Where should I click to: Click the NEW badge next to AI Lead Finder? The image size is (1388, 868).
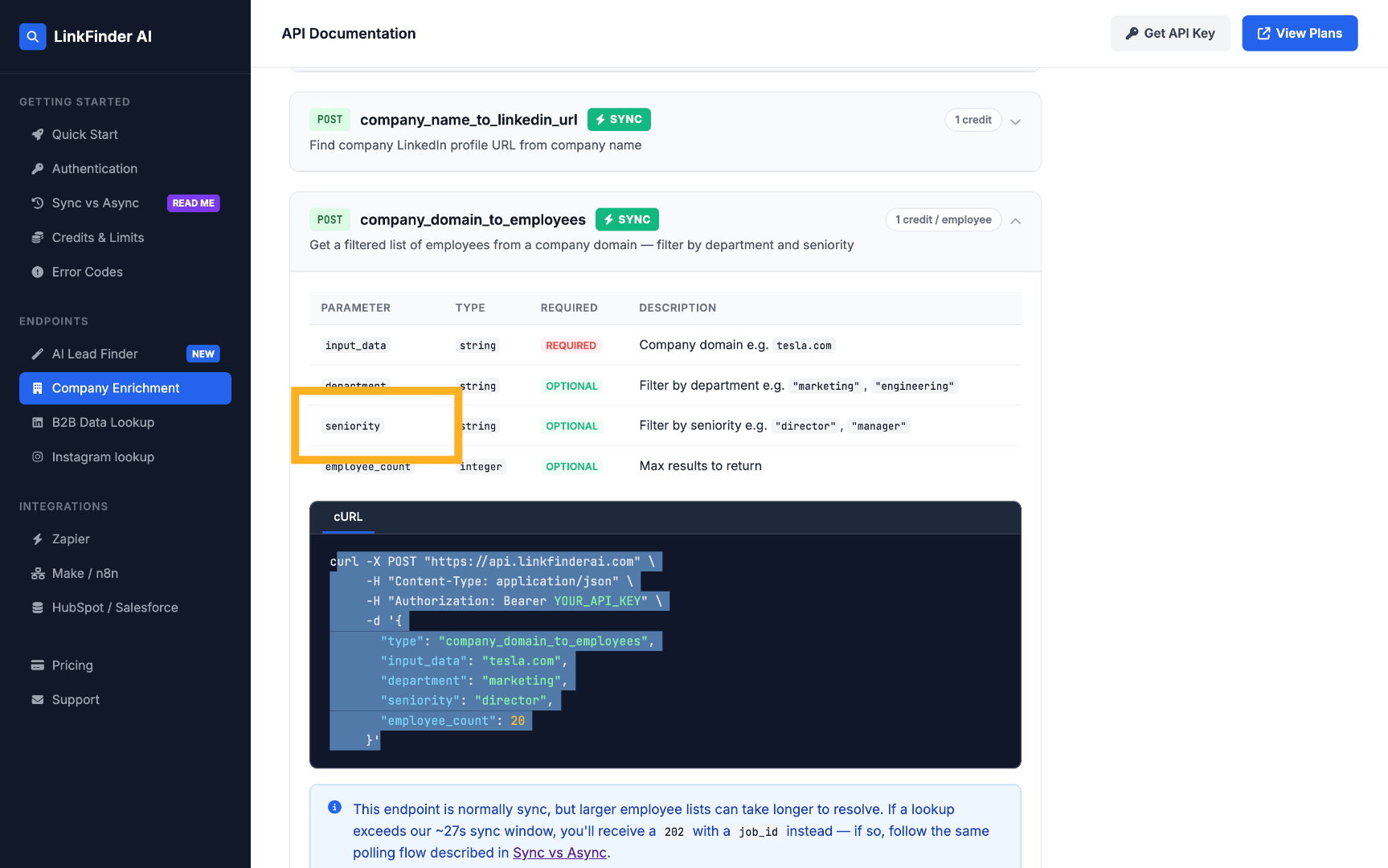click(203, 354)
